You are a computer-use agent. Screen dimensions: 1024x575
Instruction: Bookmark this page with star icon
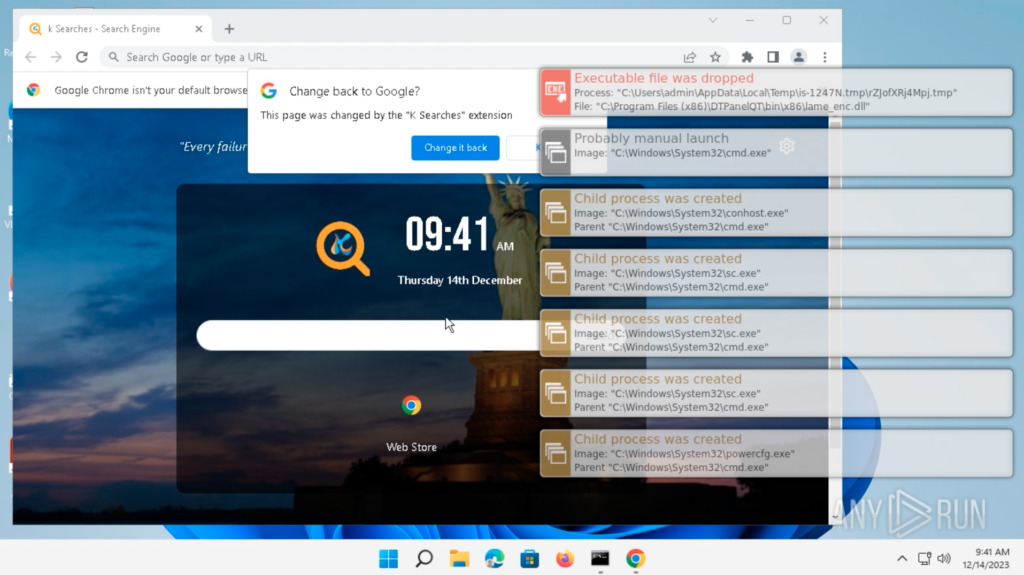(x=715, y=57)
